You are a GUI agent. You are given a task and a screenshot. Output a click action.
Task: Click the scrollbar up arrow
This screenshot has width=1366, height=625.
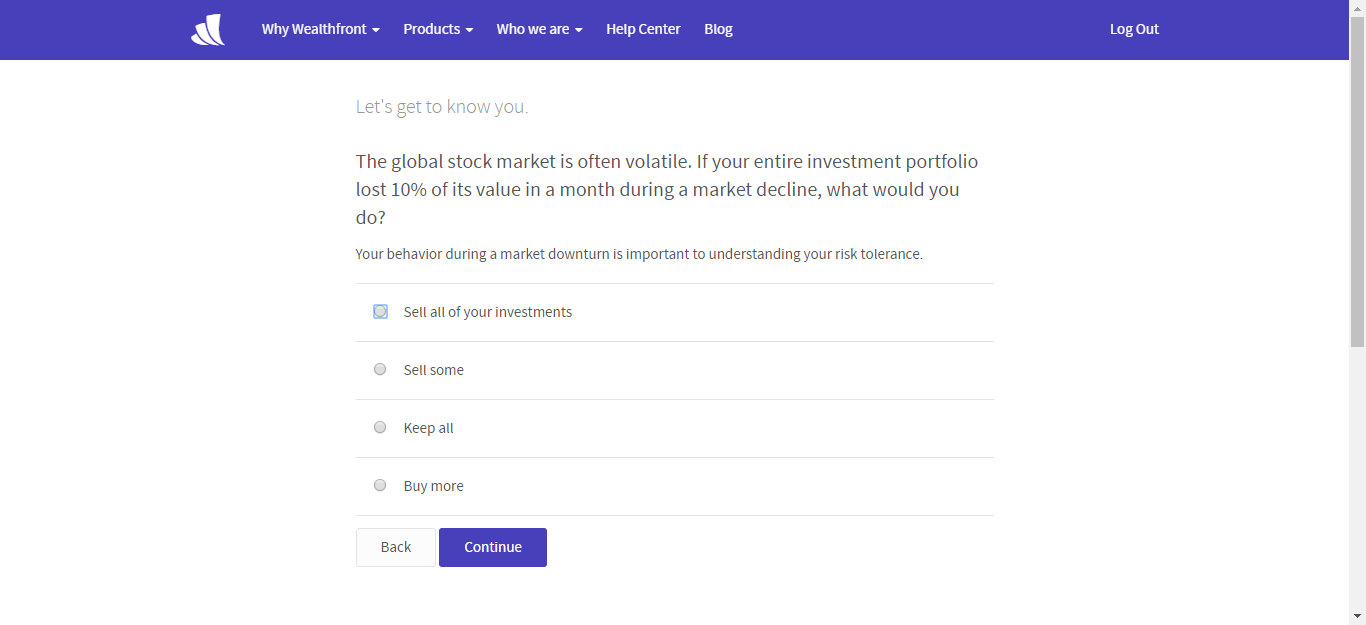(x=1357, y=8)
